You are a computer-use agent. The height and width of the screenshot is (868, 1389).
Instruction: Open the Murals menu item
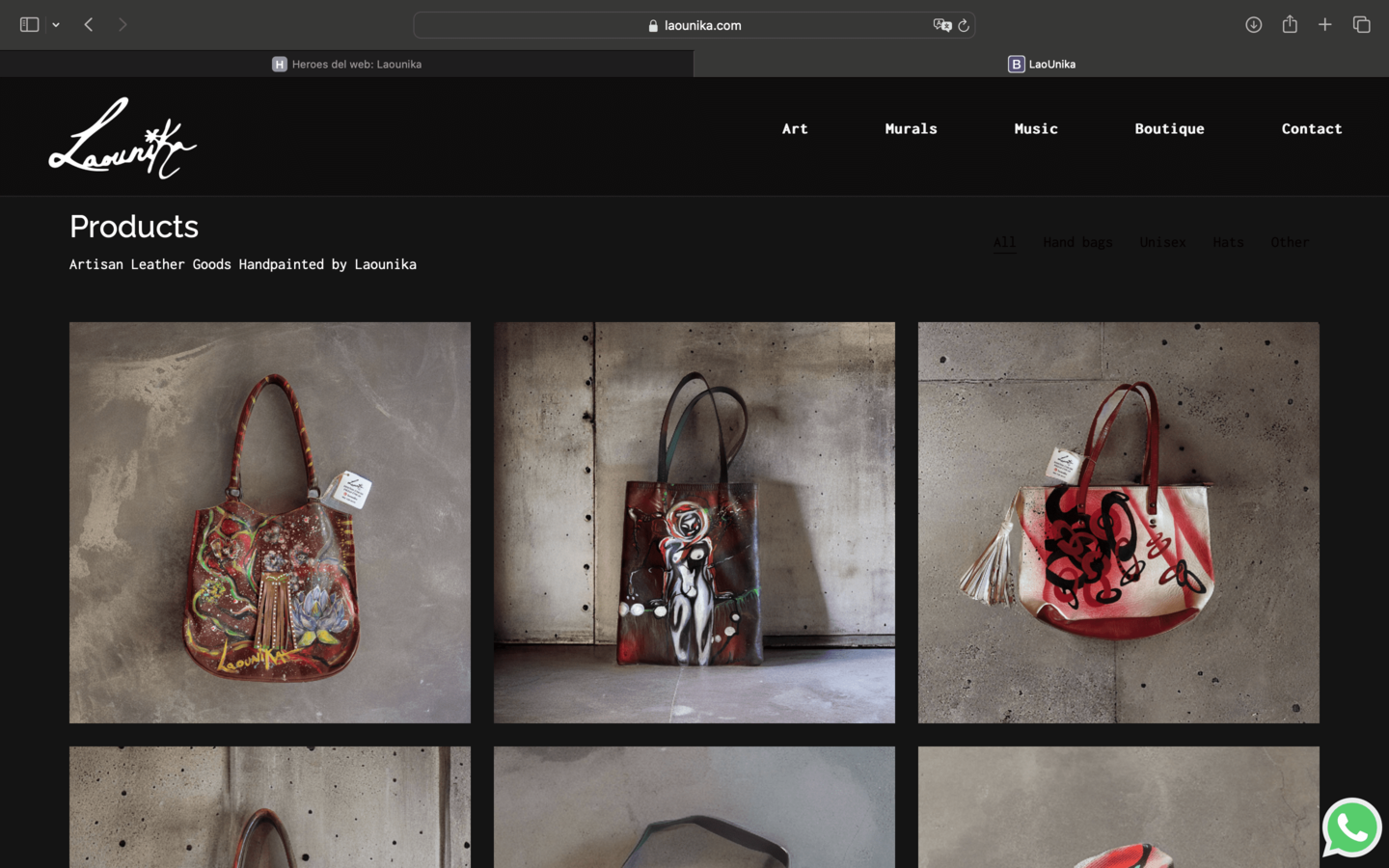click(x=911, y=128)
